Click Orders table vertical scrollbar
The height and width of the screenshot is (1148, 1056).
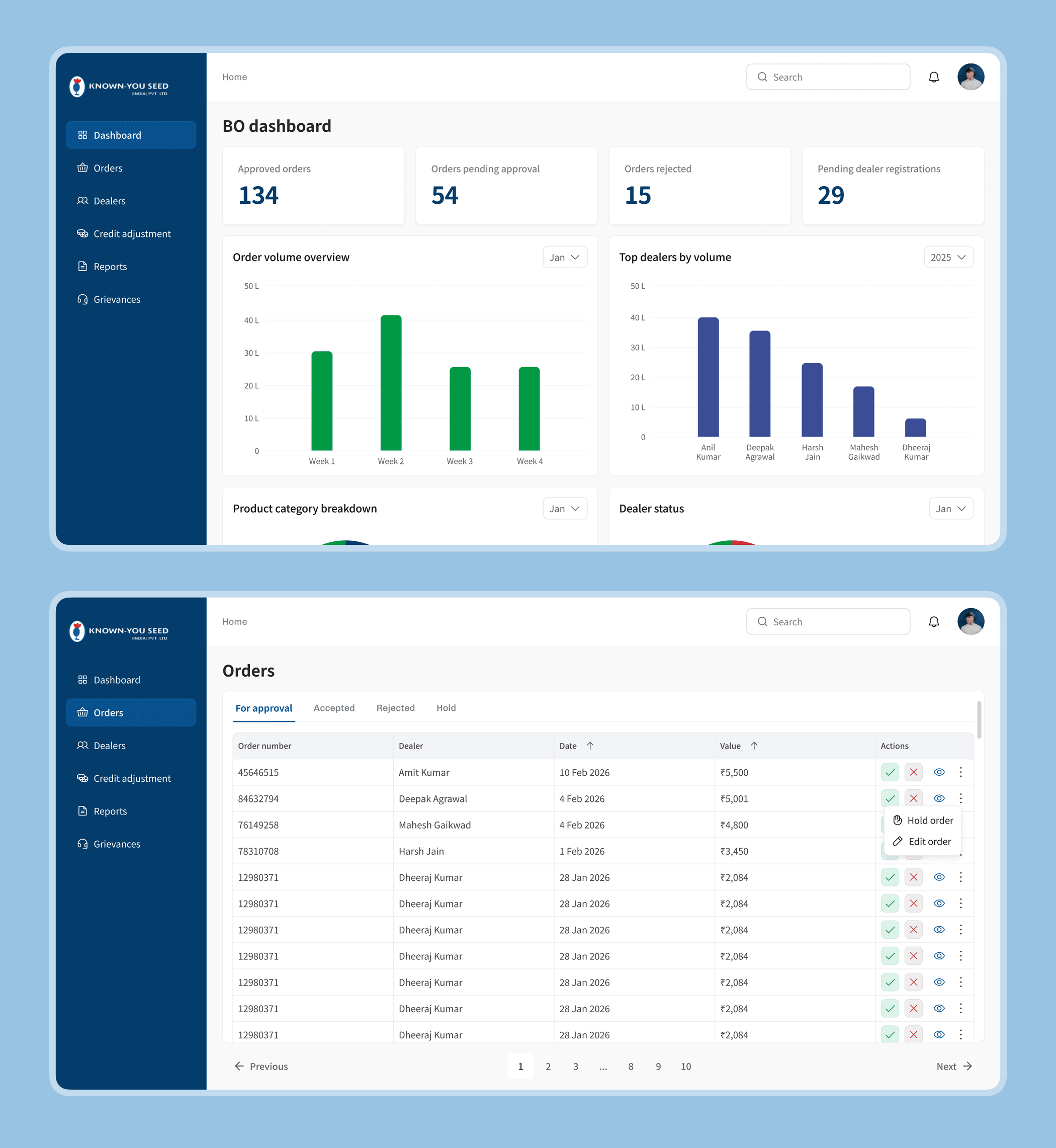[x=979, y=720]
